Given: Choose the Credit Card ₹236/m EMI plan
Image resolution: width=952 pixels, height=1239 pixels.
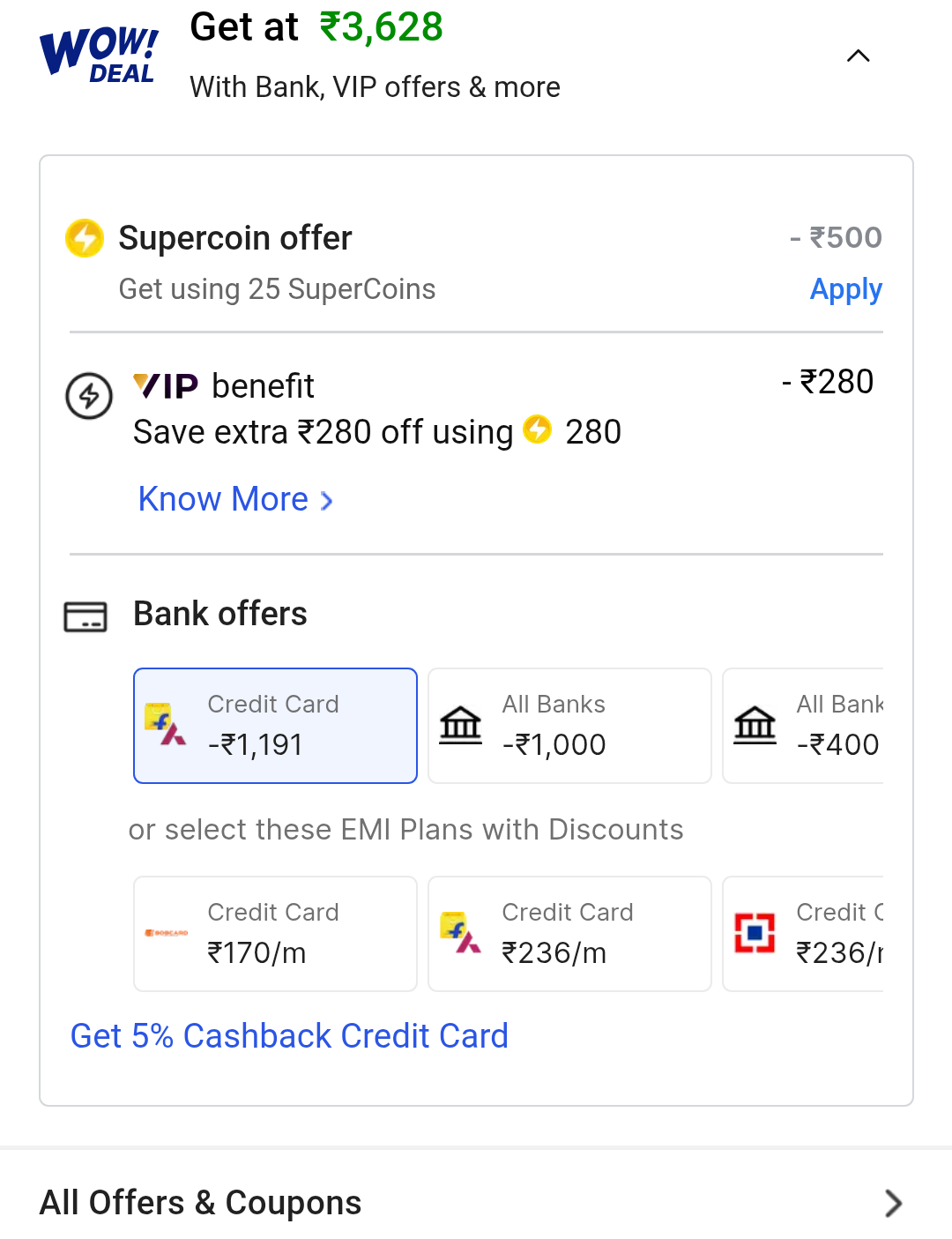Looking at the screenshot, I should pos(569,933).
